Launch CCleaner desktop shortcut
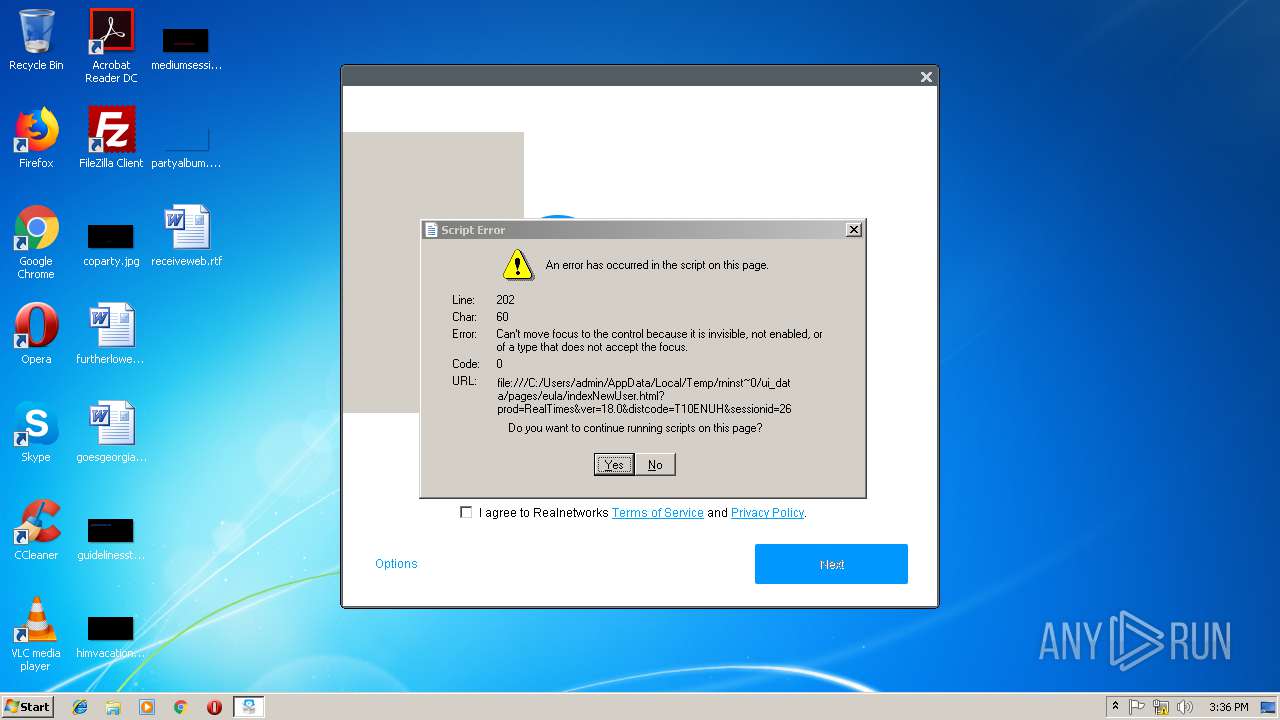1280x720 pixels. click(x=36, y=530)
